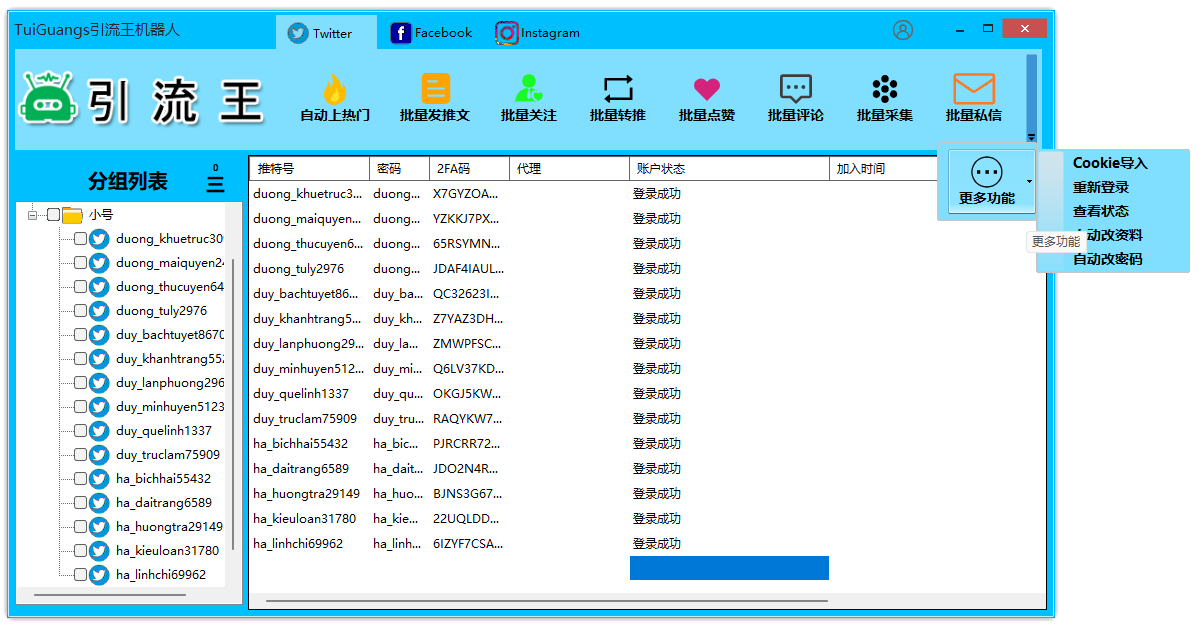Select the 批量采集 collection icon
This screenshot has height=630, width=1199.
coord(884,90)
